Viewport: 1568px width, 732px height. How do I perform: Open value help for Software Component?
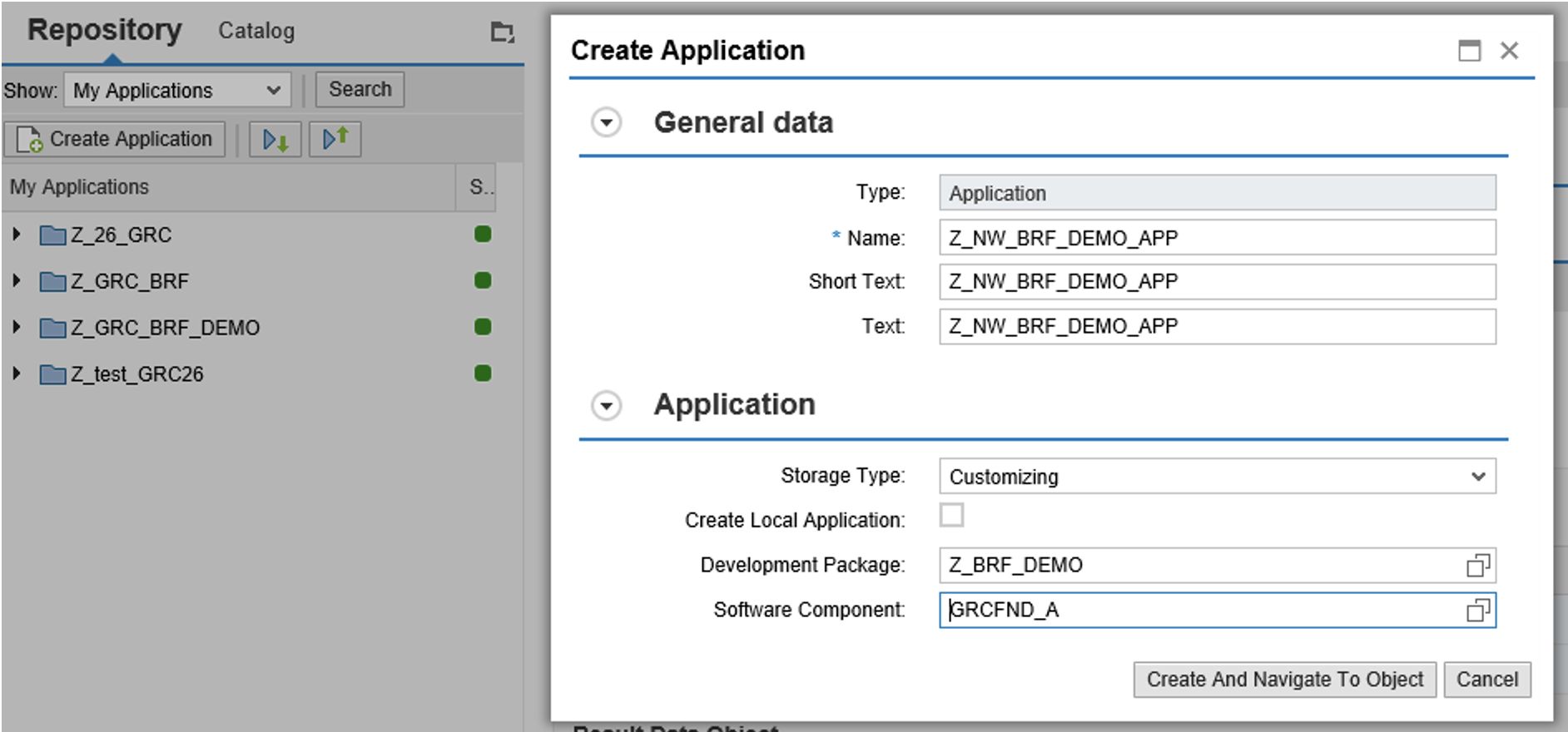(1477, 611)
